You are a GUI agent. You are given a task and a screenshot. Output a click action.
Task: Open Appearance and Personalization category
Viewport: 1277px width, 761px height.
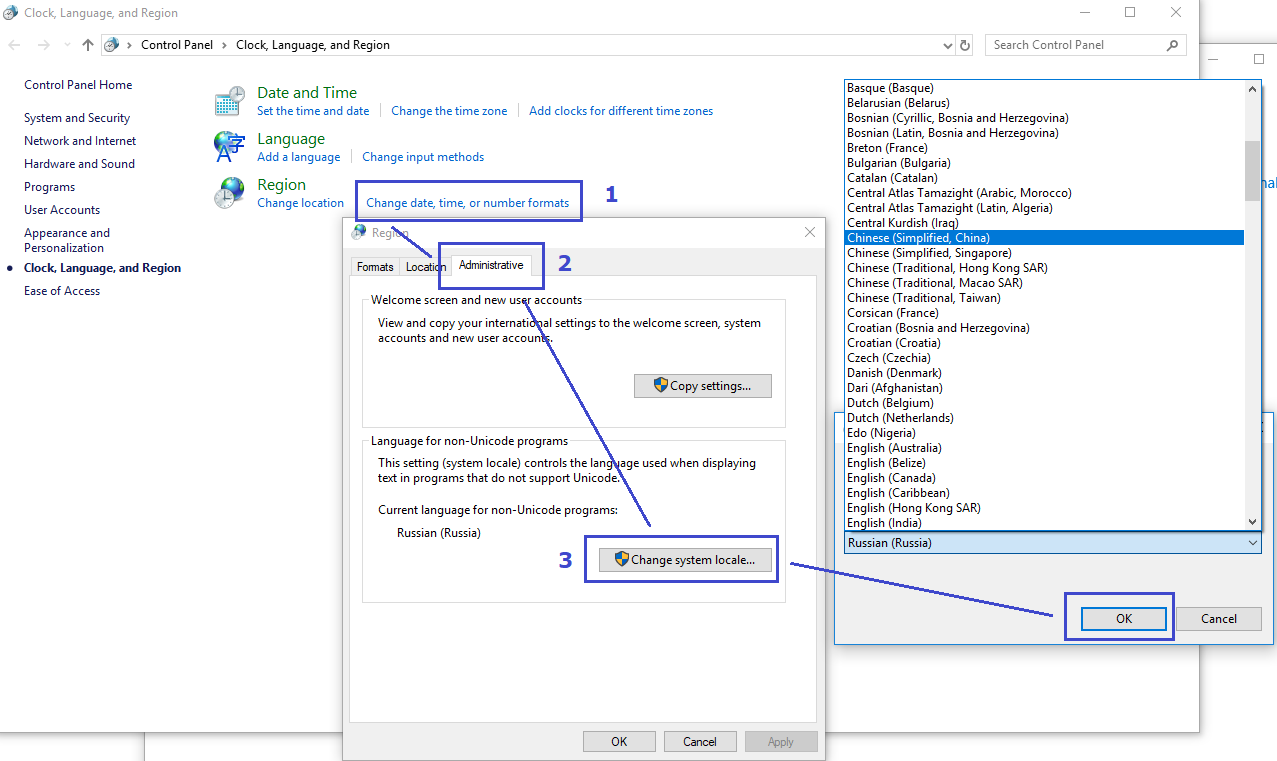(x=67, y=240)
